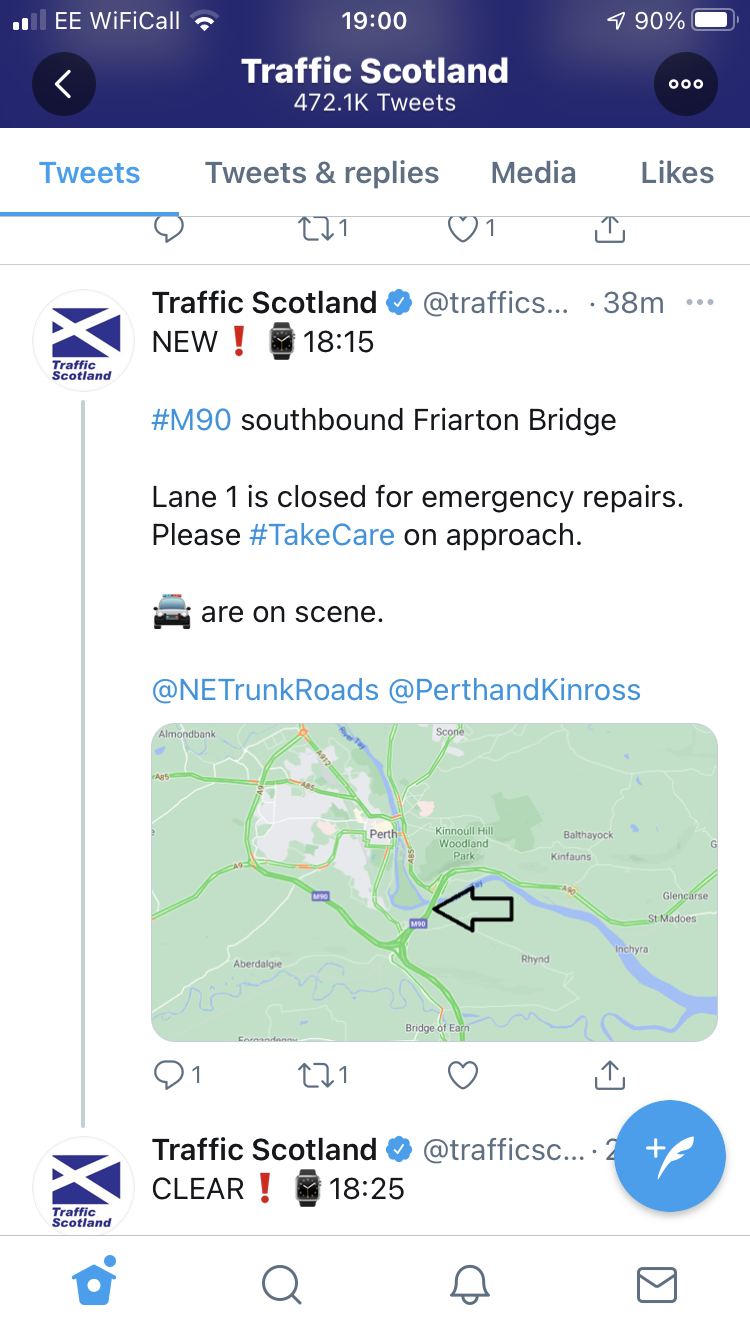
Task: Open the Search tab magnifier icon
Action: tap(281, 1285)
